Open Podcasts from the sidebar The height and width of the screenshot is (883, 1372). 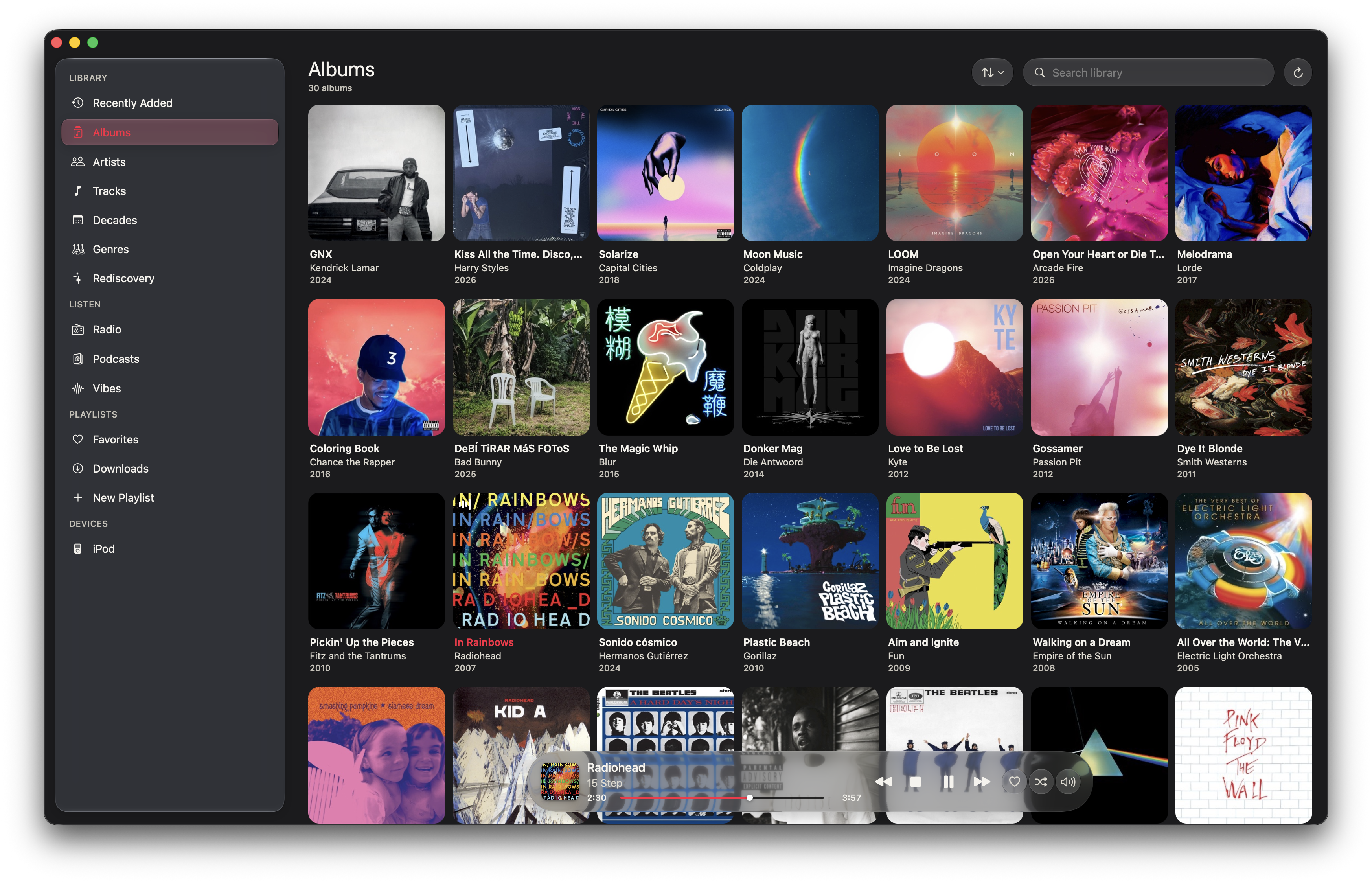(x=170, y=359)
